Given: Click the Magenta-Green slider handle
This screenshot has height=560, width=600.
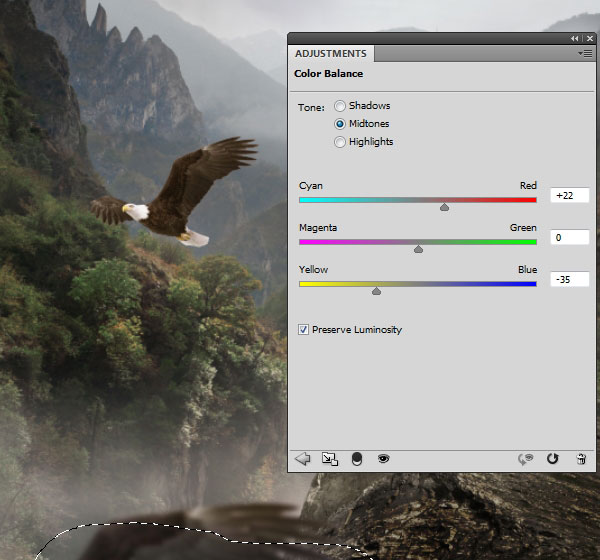Looking at the screenshot, I should click(x=418, y=250).
